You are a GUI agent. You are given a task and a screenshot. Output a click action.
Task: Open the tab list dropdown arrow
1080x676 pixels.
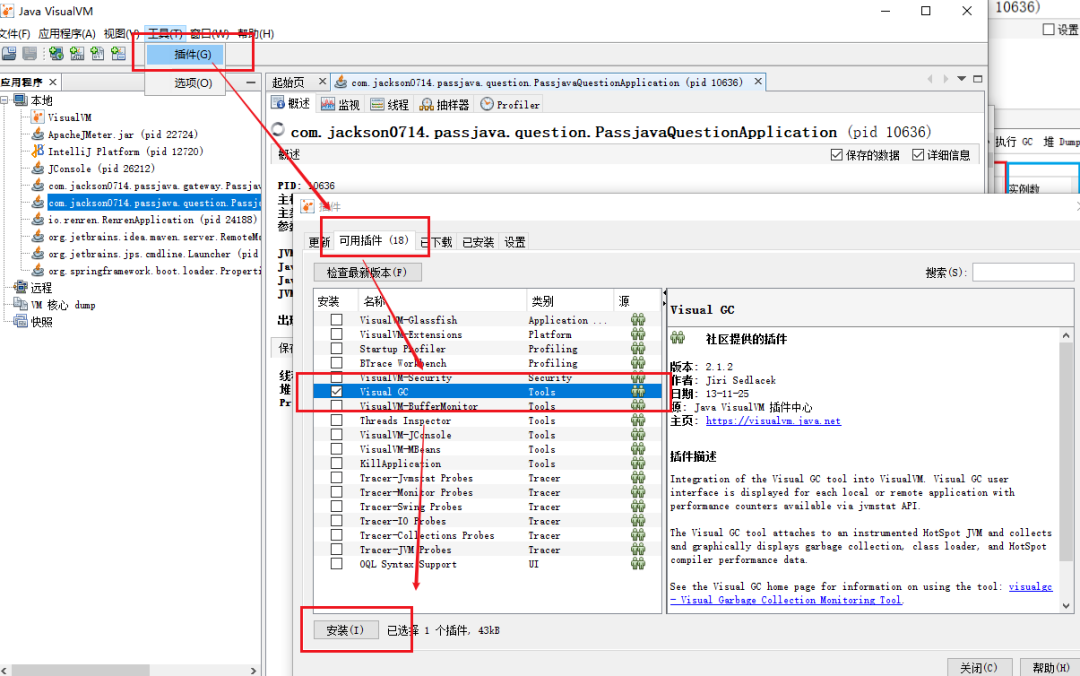pos(962,79)
